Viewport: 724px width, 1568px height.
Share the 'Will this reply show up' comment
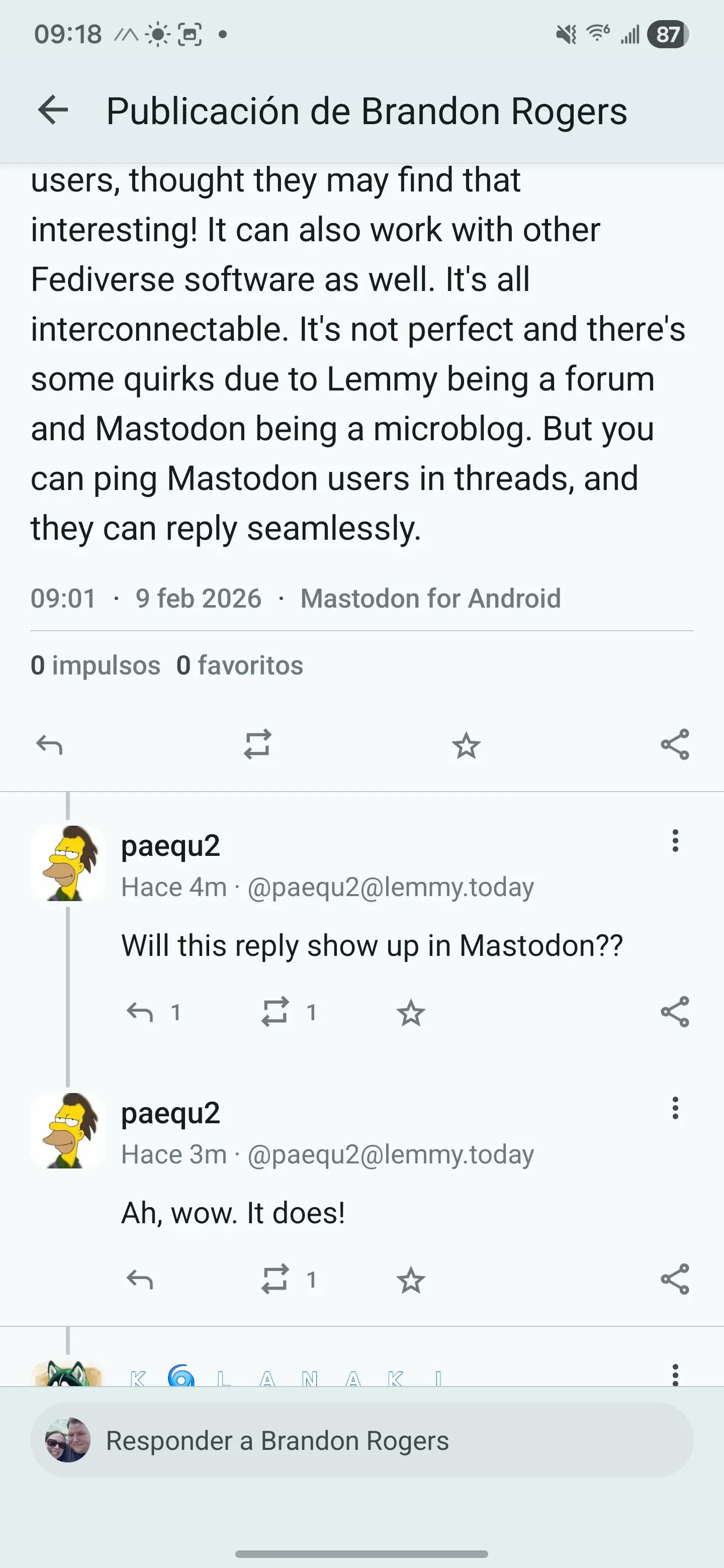pyautogui.click(x=675, y=1012)
